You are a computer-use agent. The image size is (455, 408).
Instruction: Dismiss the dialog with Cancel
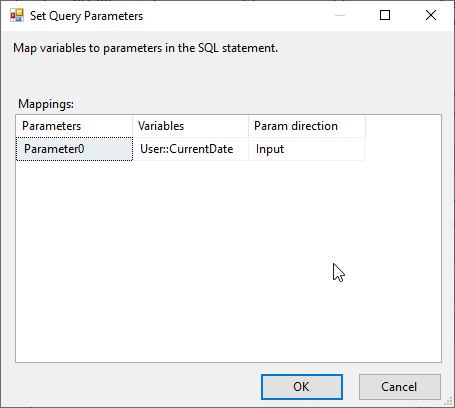pos(400,387)
